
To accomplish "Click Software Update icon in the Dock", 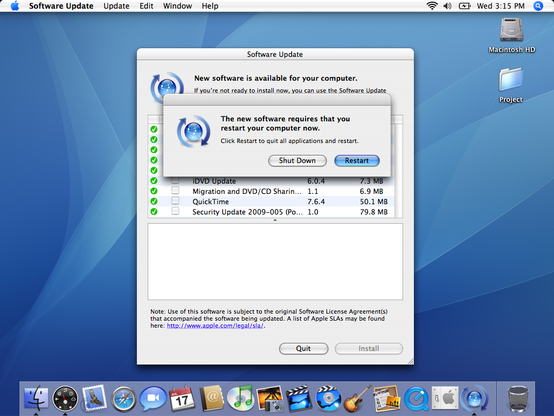I will point(474,399).
